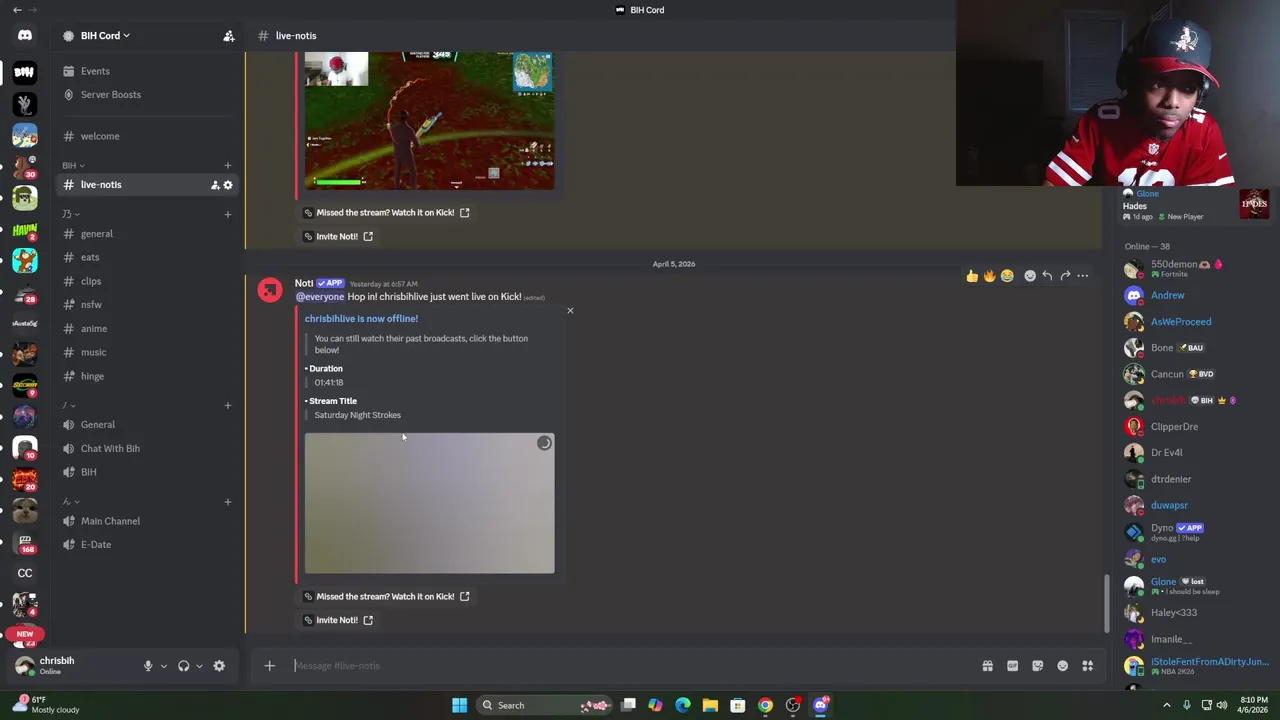This screenshot has height=720, width=1280.
Task: Deafen with the headphones button
Action: click(x=183, y=666)
